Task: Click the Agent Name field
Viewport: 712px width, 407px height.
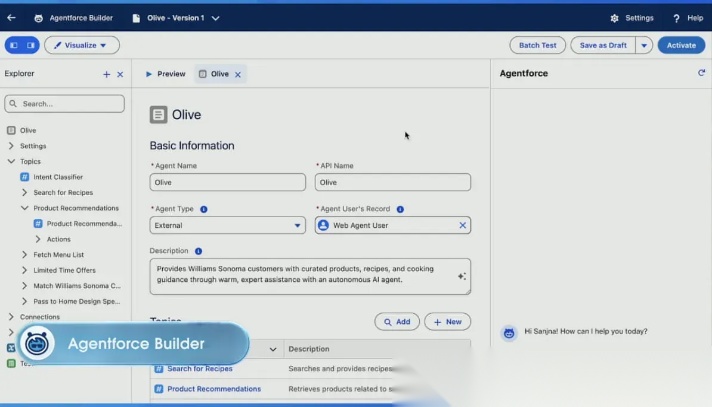Action: click(227, 182)
